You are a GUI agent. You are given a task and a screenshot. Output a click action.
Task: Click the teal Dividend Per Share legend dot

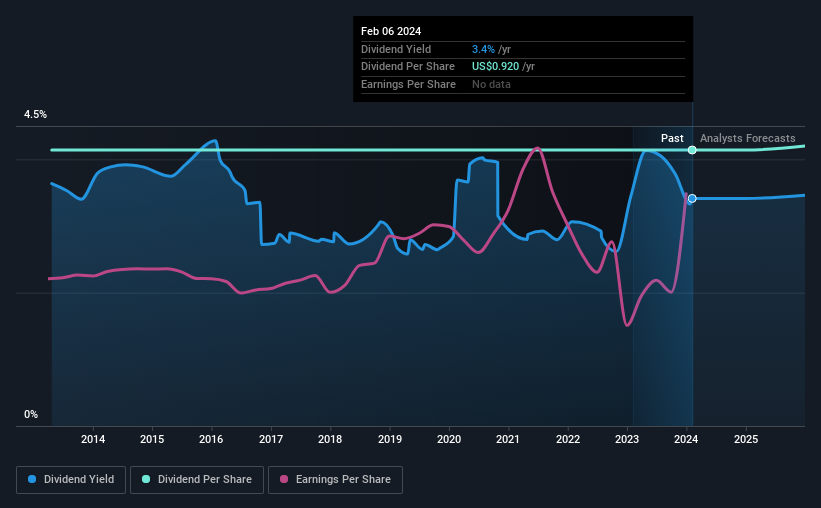[146, 479]
